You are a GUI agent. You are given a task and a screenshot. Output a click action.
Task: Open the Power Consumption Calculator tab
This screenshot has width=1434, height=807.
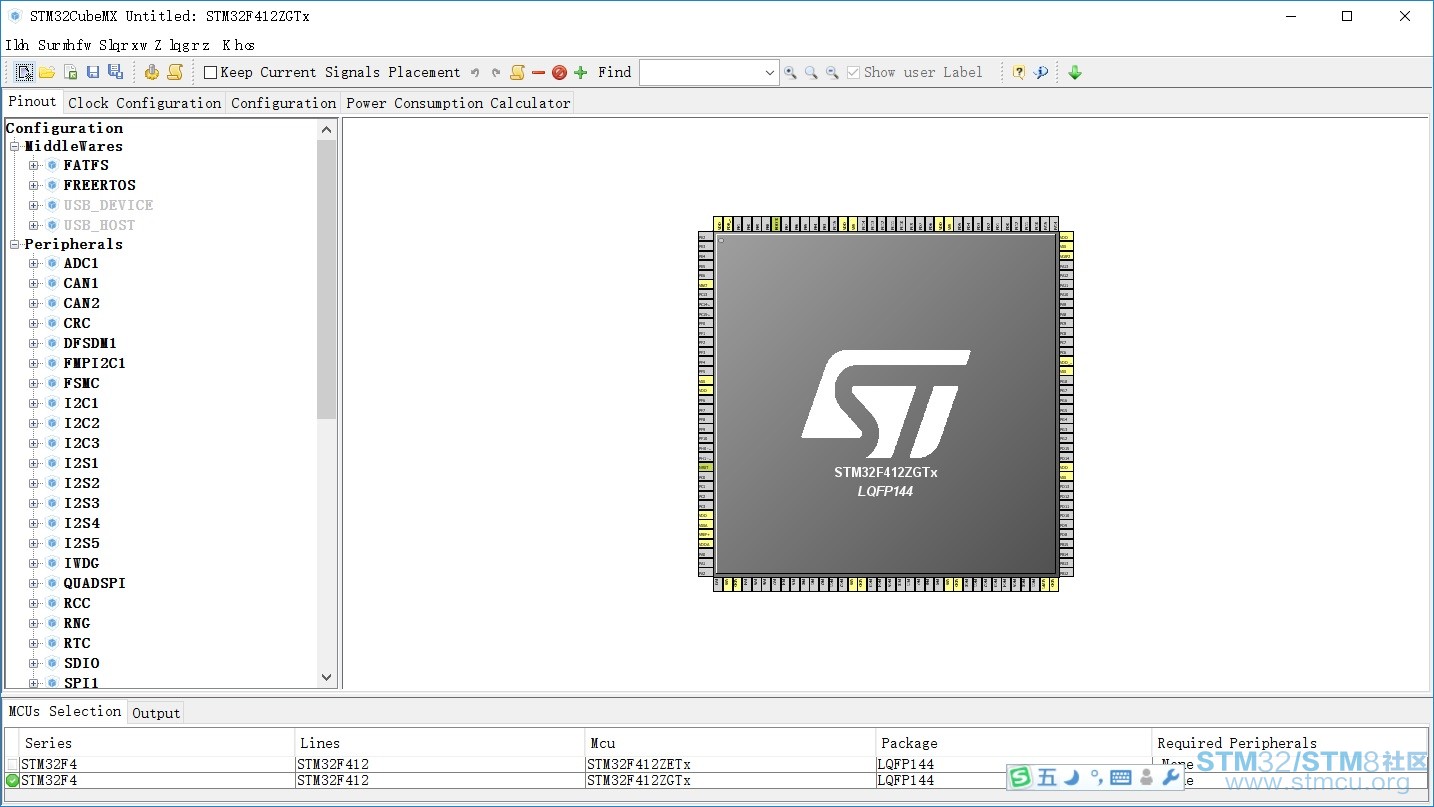[458, 103]
